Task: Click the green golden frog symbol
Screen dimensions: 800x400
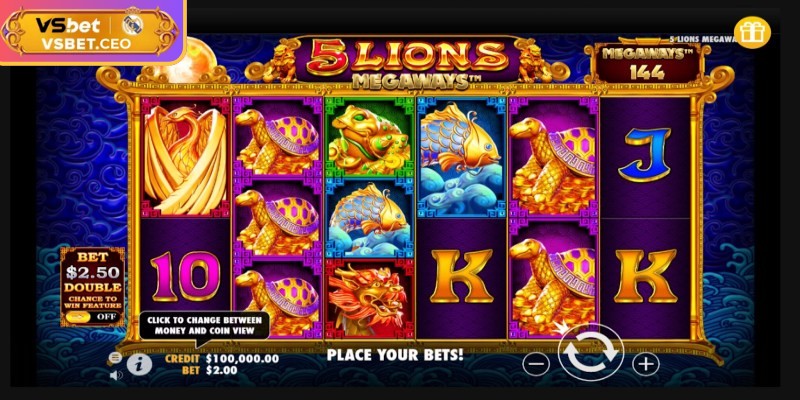Action: [x=369, y=137]
